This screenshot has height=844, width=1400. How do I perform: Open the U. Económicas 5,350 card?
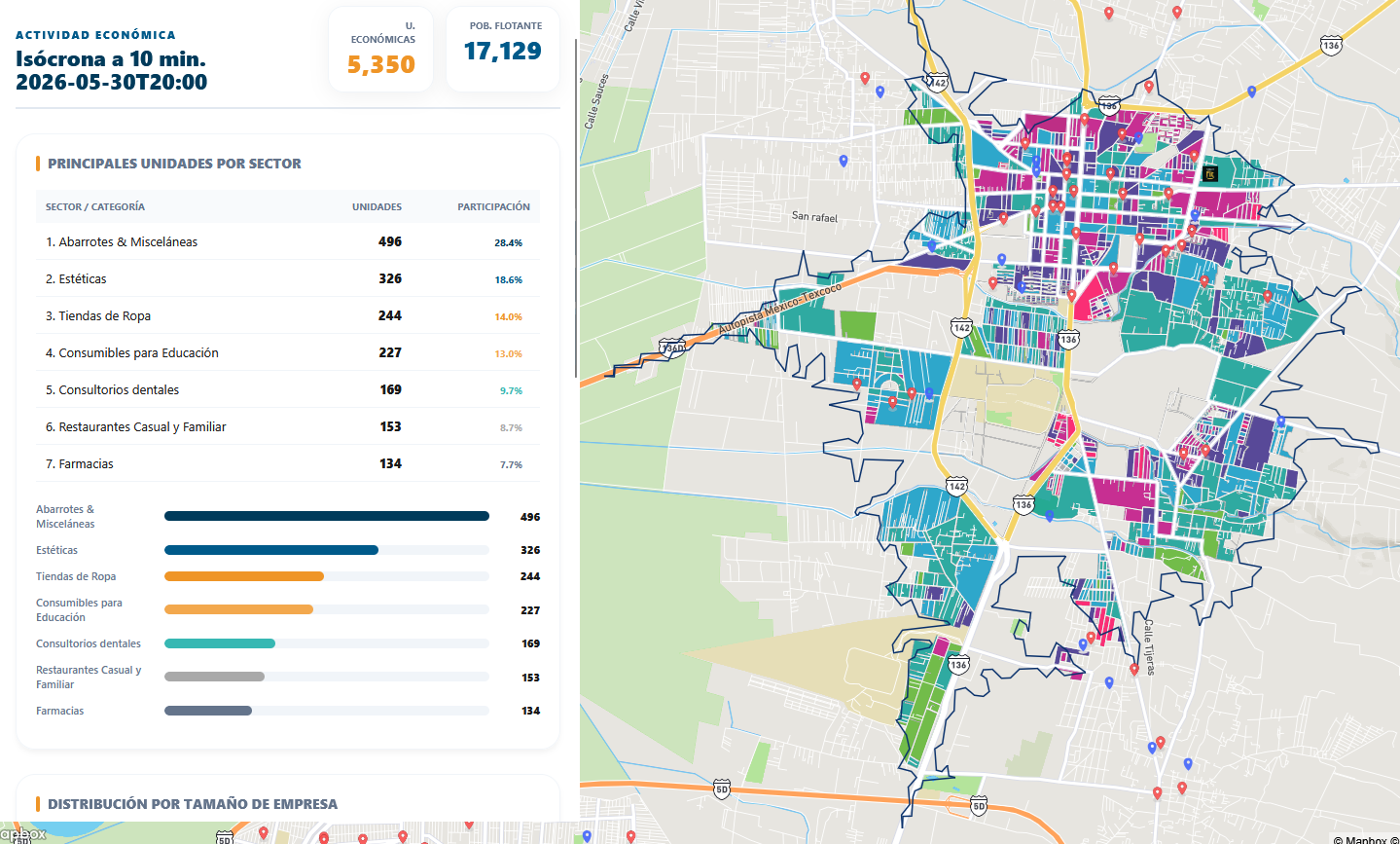point(380,50)
